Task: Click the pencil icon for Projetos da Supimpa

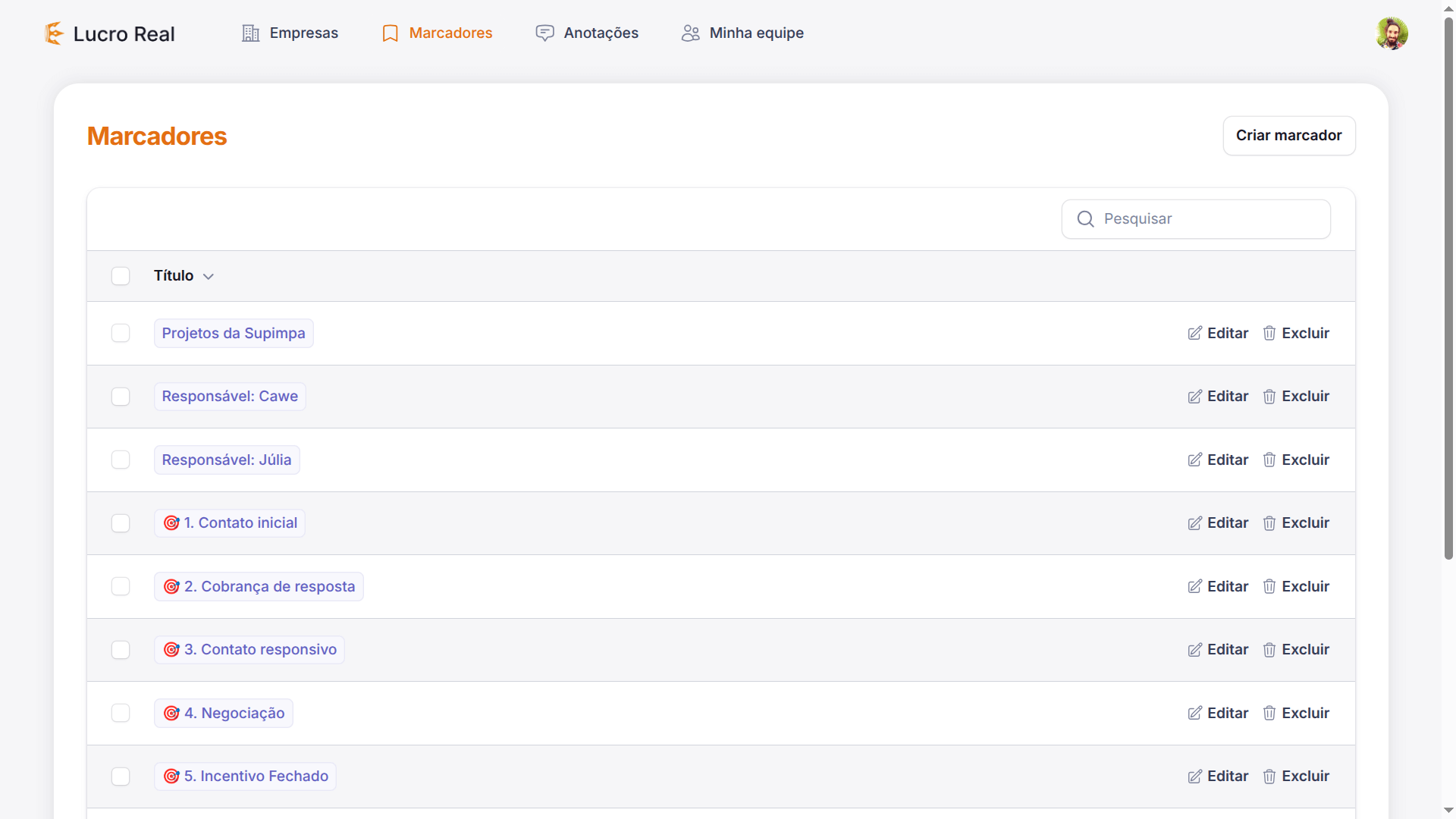Action: 1194,334
